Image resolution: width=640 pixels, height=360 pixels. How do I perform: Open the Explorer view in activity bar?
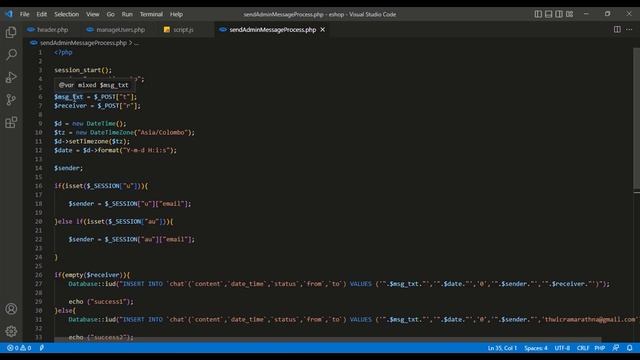tap(11, 32)
